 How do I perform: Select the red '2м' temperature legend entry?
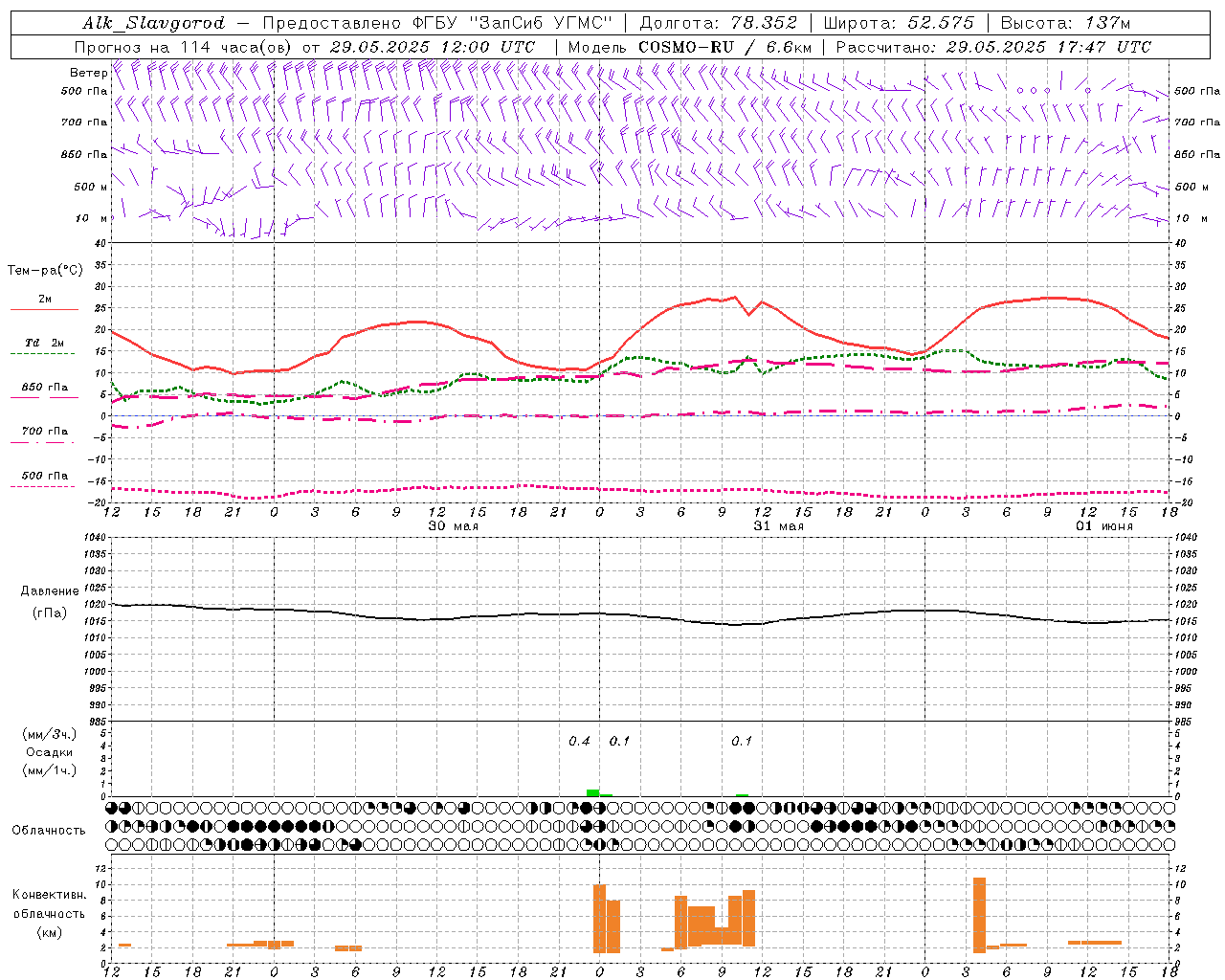coord(44,300)
